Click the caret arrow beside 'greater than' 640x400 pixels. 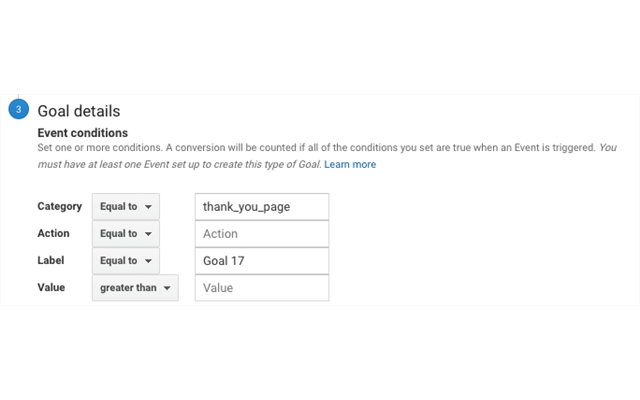coord(167,288)
